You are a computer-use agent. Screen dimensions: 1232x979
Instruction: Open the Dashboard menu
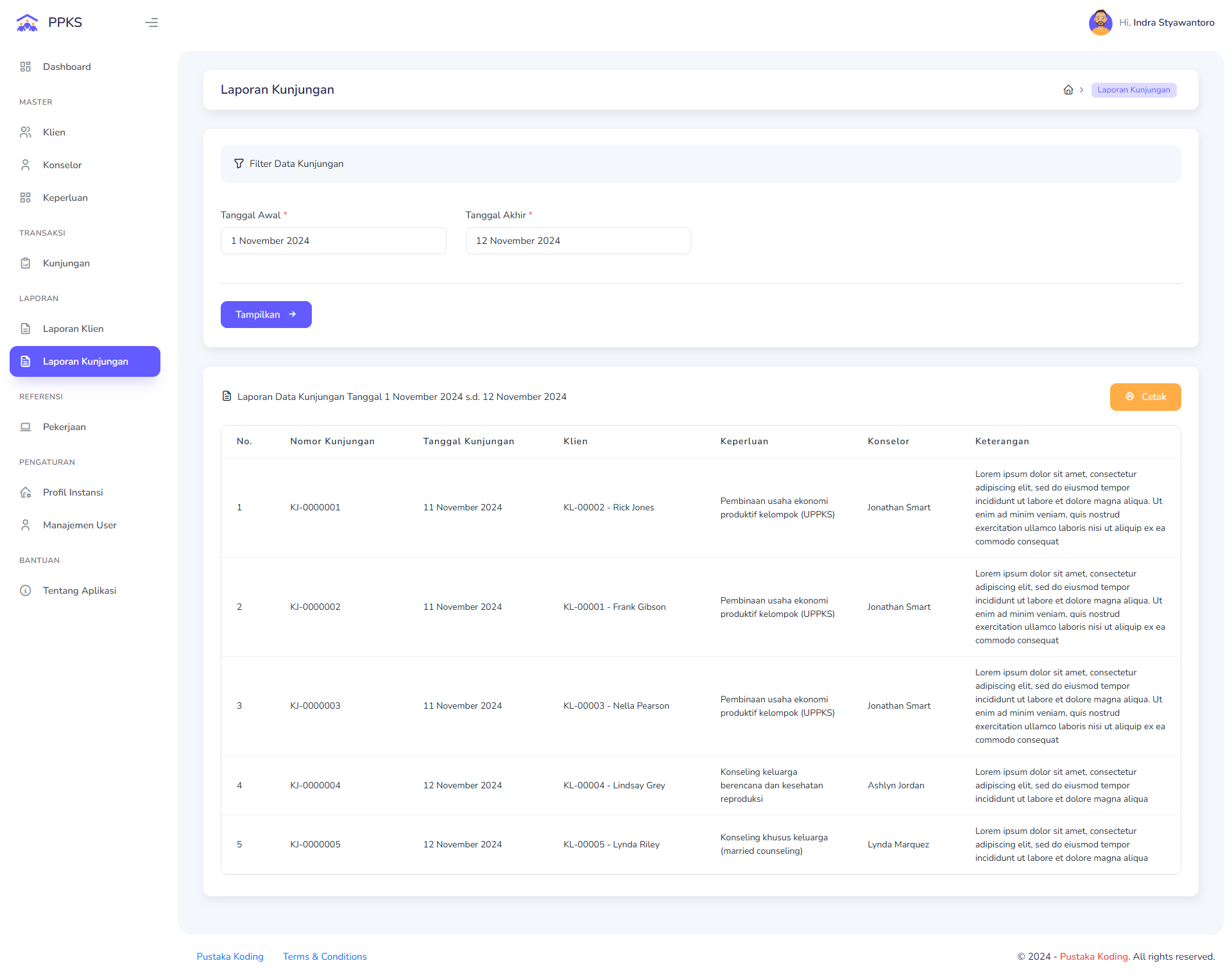click(85, 67)
